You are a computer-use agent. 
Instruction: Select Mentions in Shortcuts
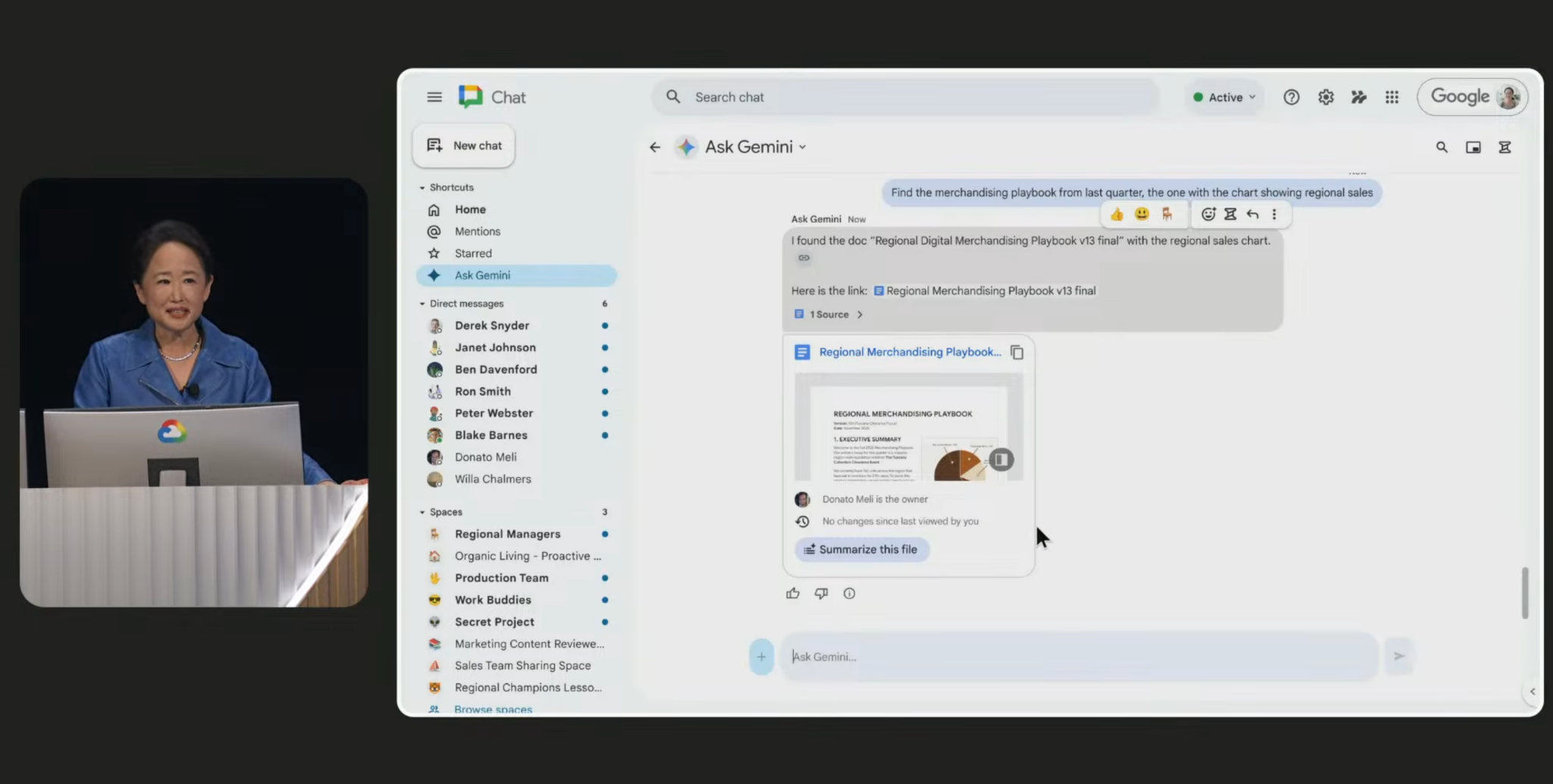click(477, 231)
